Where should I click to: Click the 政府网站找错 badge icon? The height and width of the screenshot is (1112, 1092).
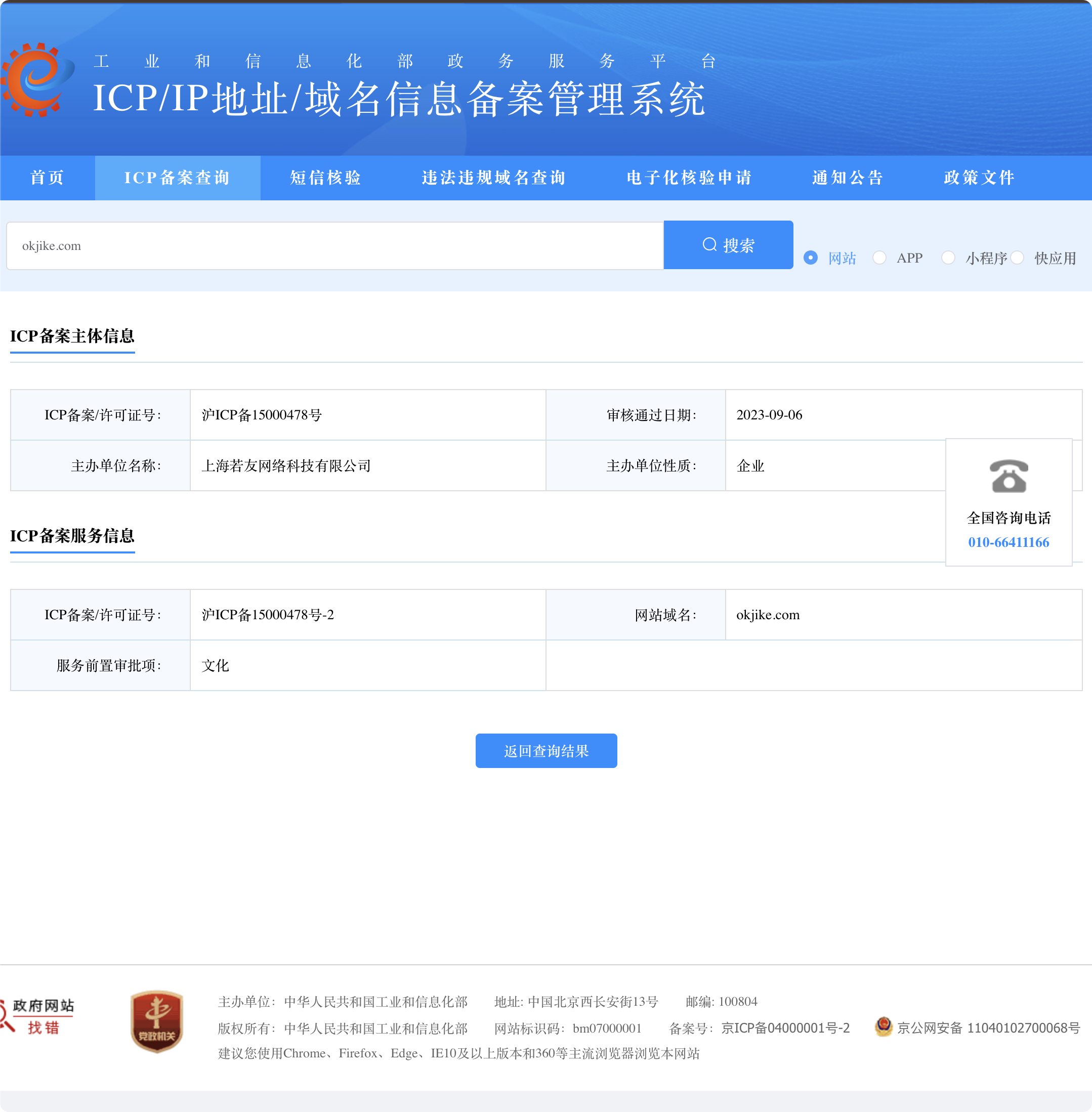tap(38, 1016)
